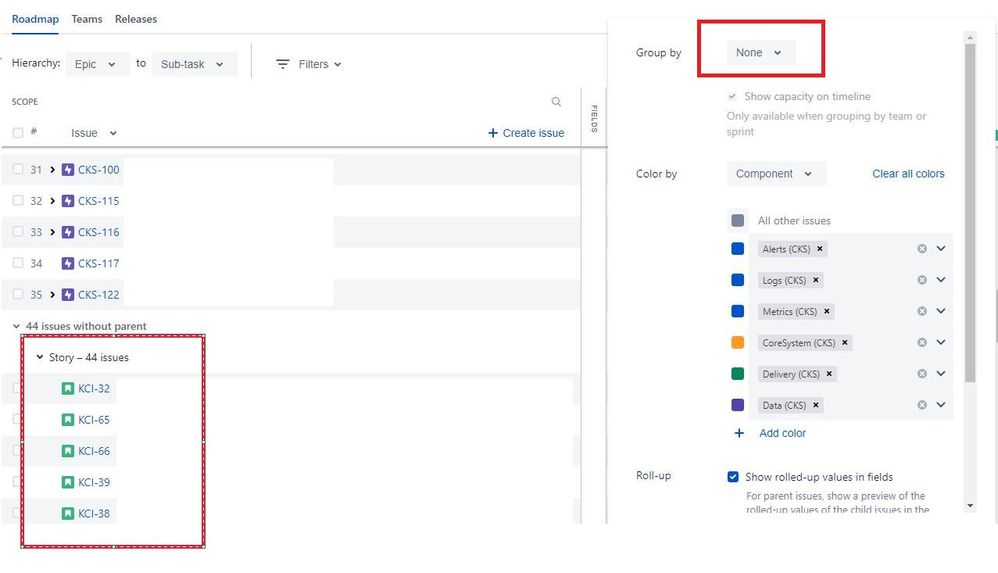
Task: Check the box for row 32
Action: [x=18, y=201]
